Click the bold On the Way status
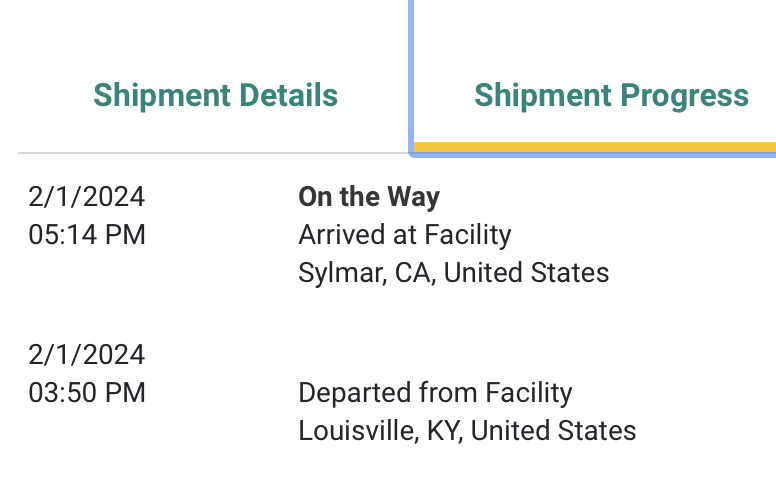776x494 pixels. [369, 196]
